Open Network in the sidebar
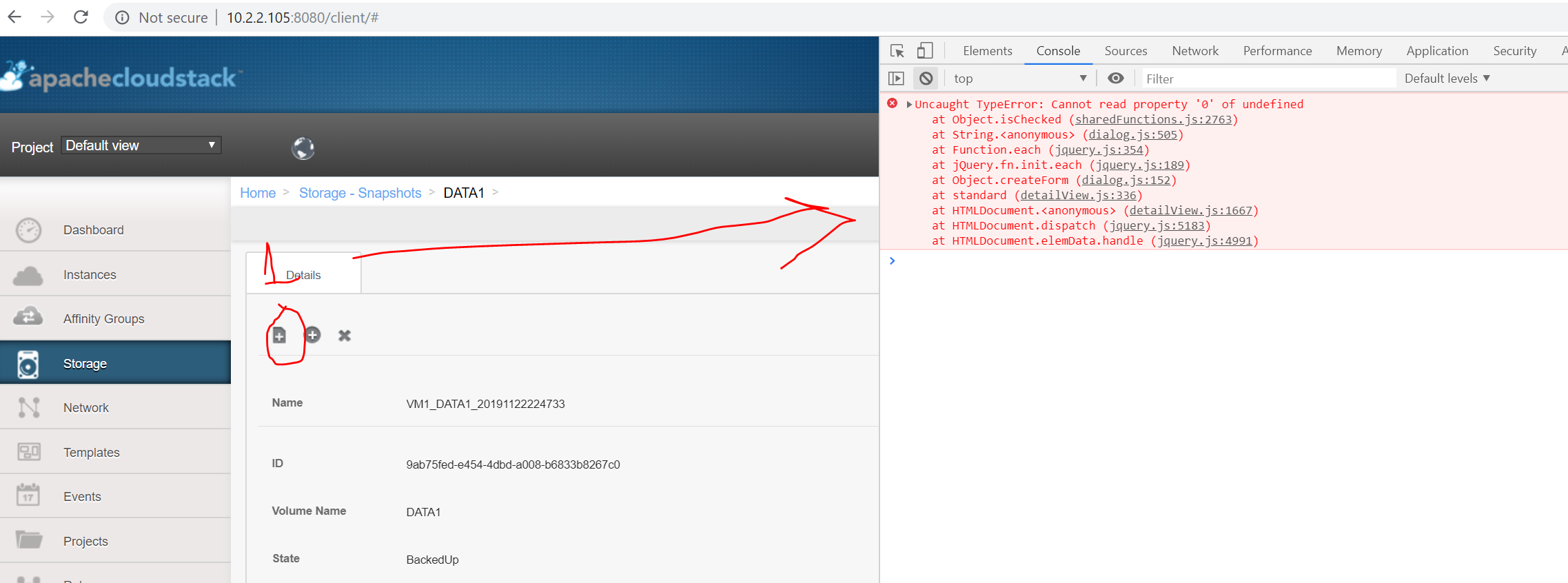 click(x=115, y=407)
